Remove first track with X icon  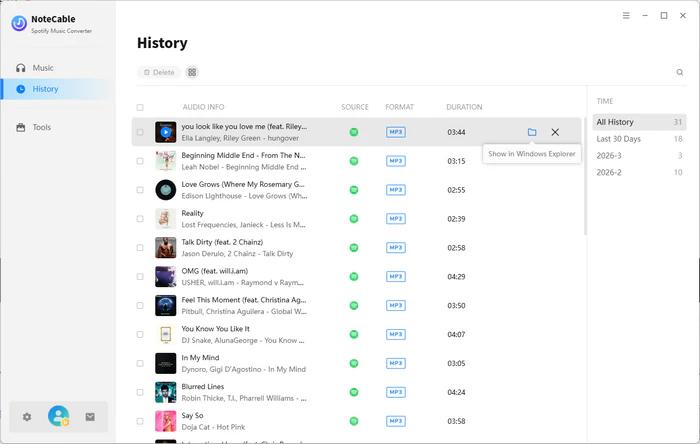click(x=555, y=132)
